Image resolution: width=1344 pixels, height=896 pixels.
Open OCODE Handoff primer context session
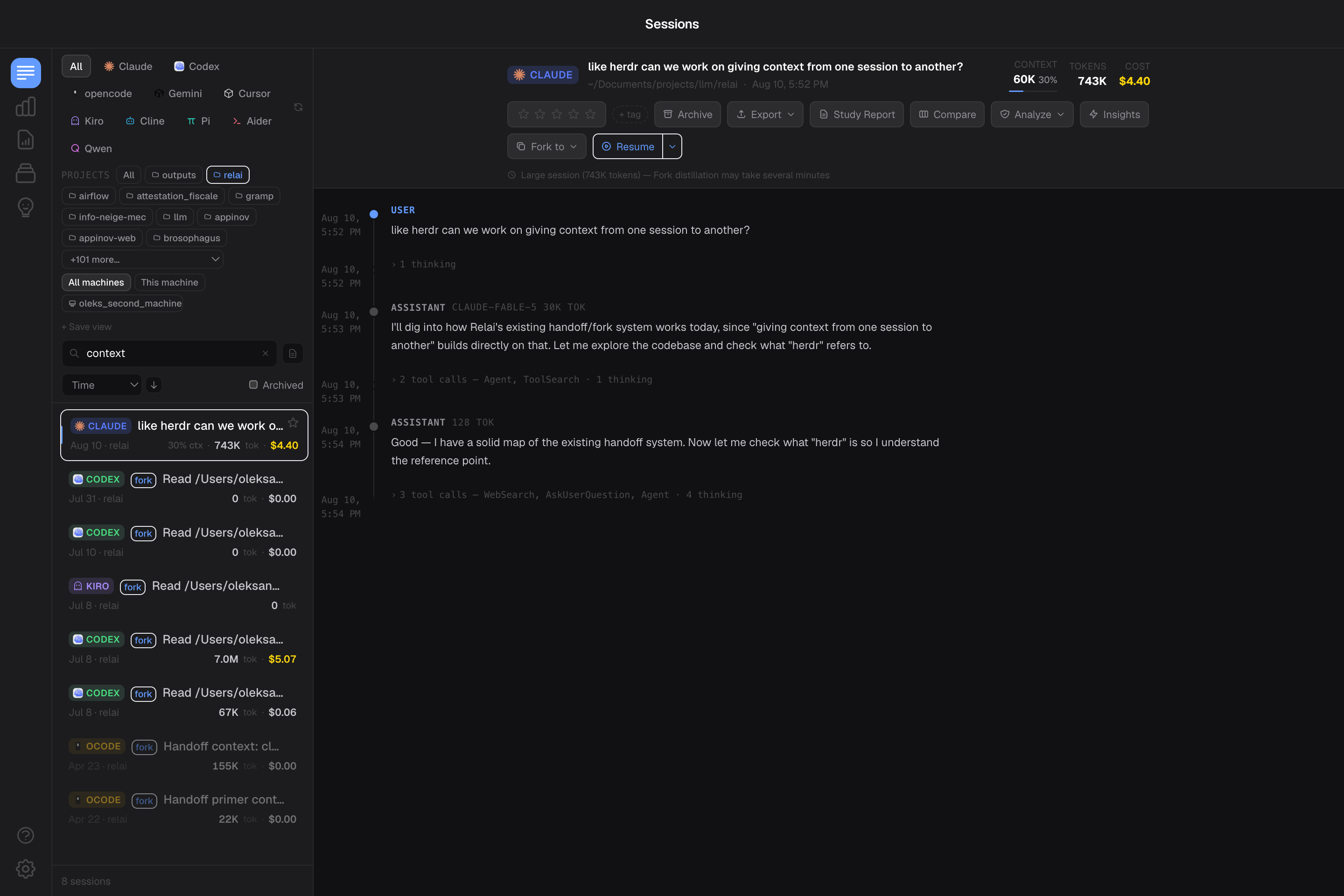click(183, 809)
